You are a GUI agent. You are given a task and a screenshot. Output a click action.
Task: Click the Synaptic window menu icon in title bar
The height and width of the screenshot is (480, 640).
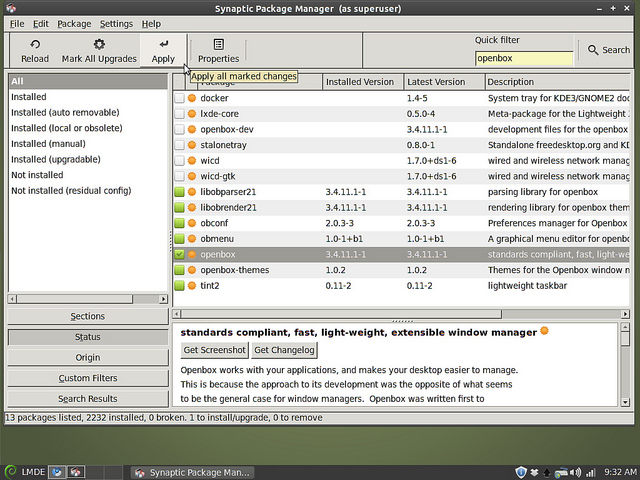(x=11, y=8)
